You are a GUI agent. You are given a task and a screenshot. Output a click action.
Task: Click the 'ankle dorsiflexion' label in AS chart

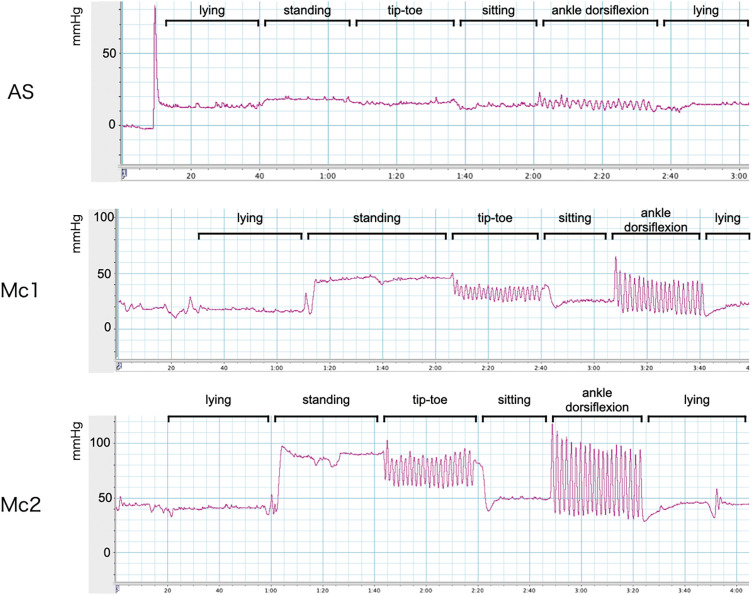pos(599,12)
